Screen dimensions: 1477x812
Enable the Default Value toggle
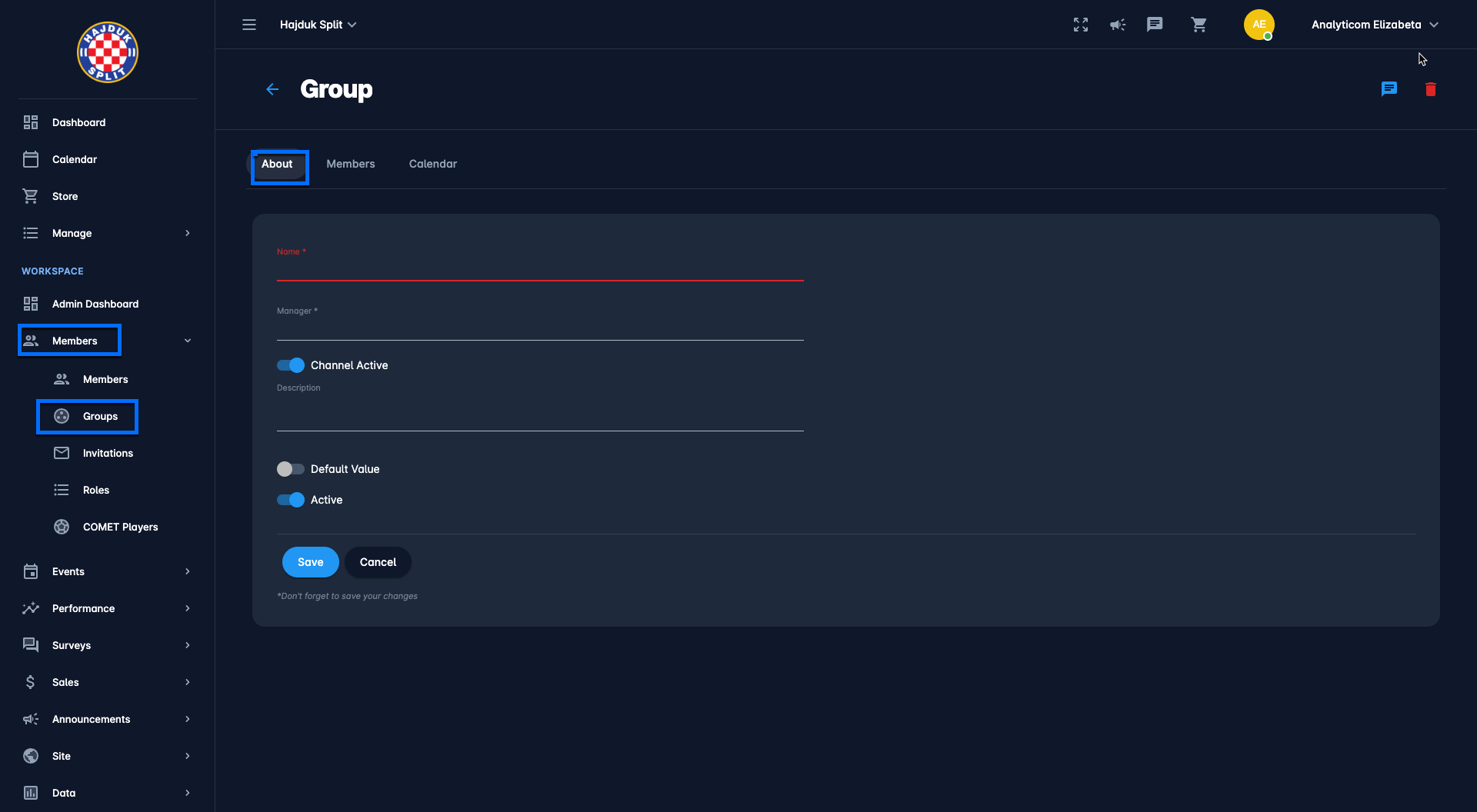pos(291,469)
